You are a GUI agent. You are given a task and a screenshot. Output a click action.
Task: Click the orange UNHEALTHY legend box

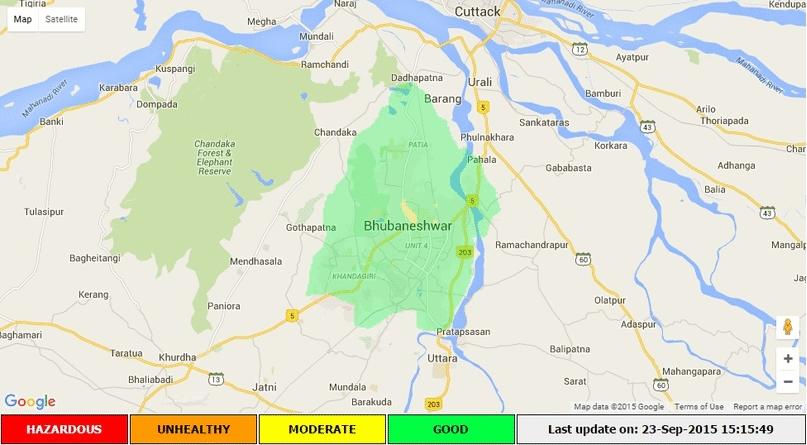194,429
